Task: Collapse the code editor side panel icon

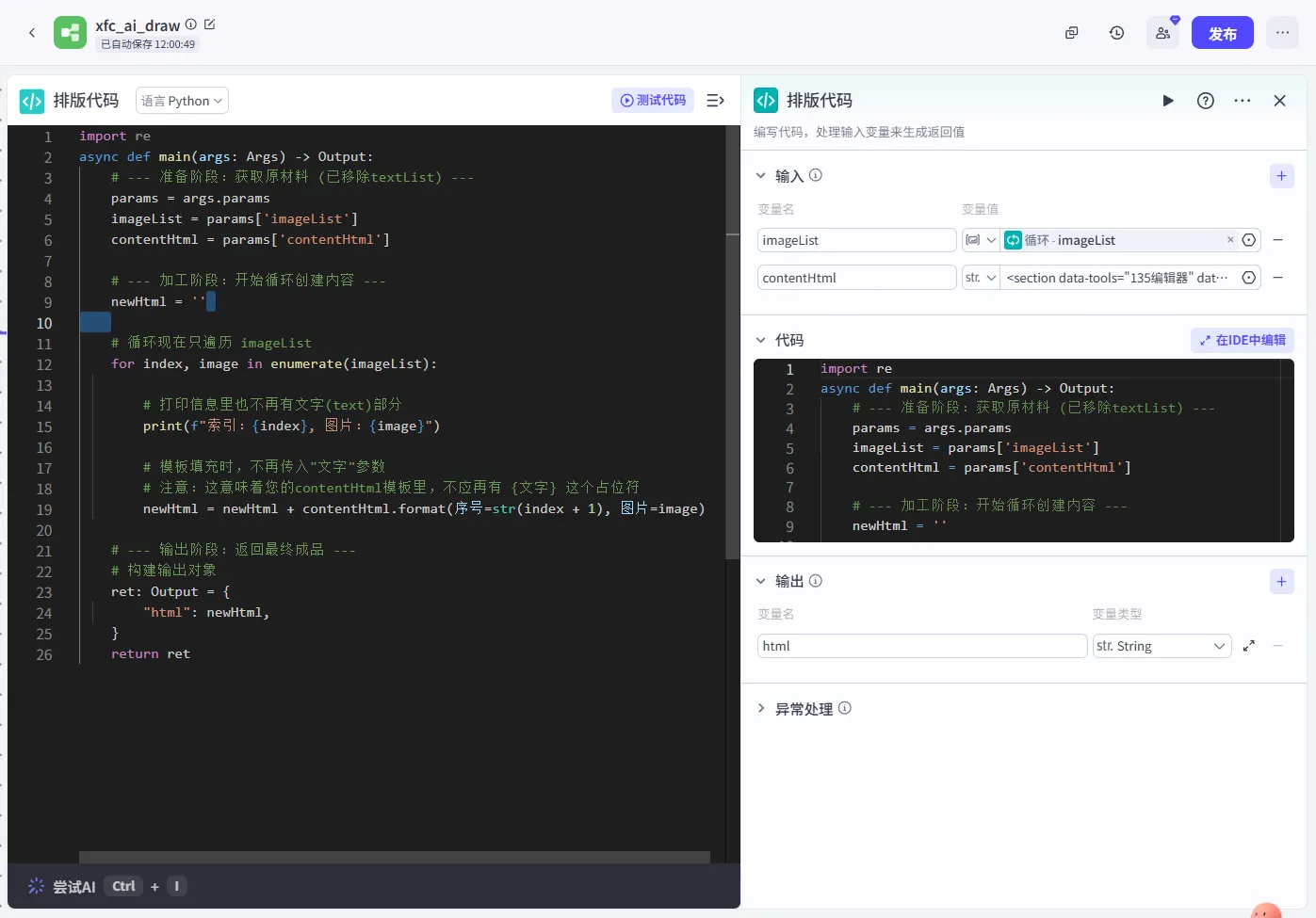Action: click(x=716, y=101)
